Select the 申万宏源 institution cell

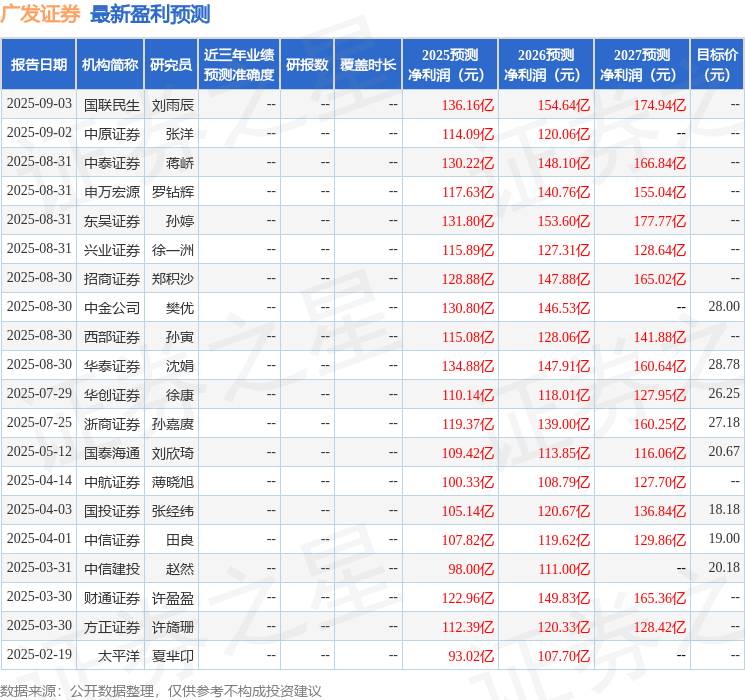point(112,192)
